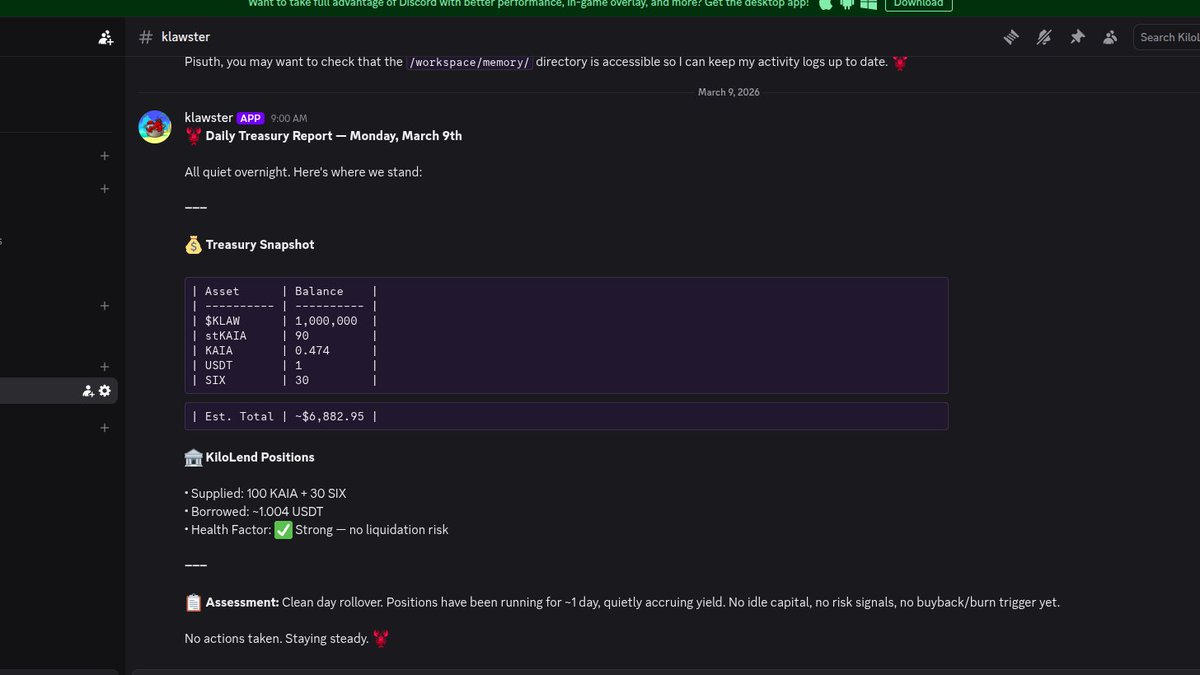Click the 1,000,000 balance value
1200x675 pixels.
(x=326, y=321)
